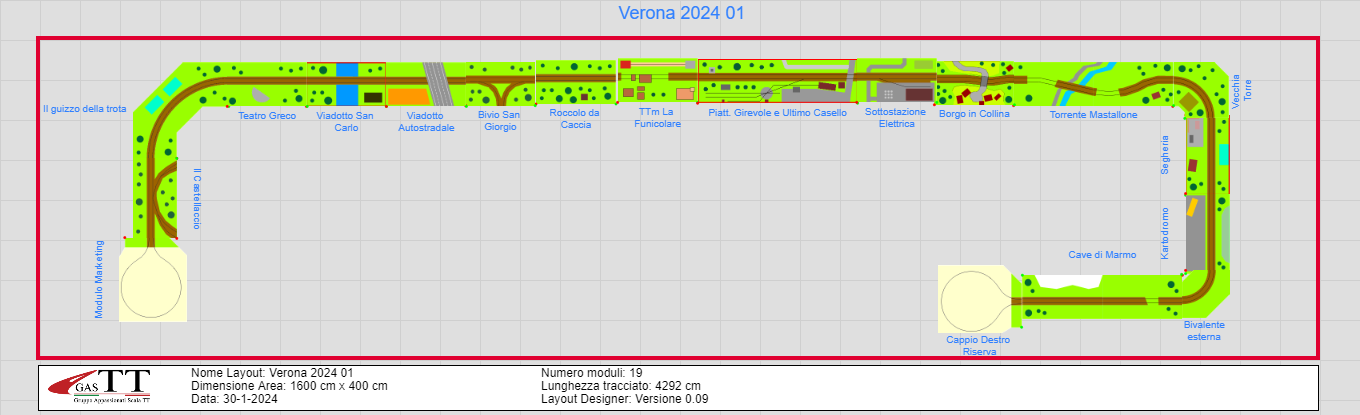Click the grey highway crossing the track

436,83
